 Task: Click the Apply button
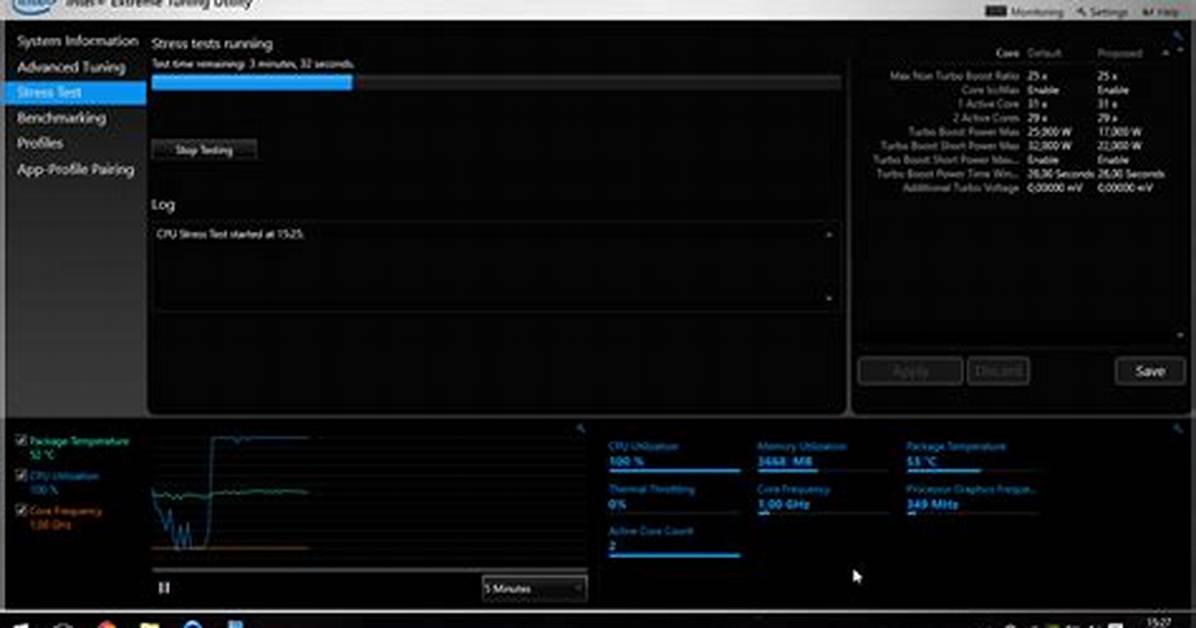point(910,371)
